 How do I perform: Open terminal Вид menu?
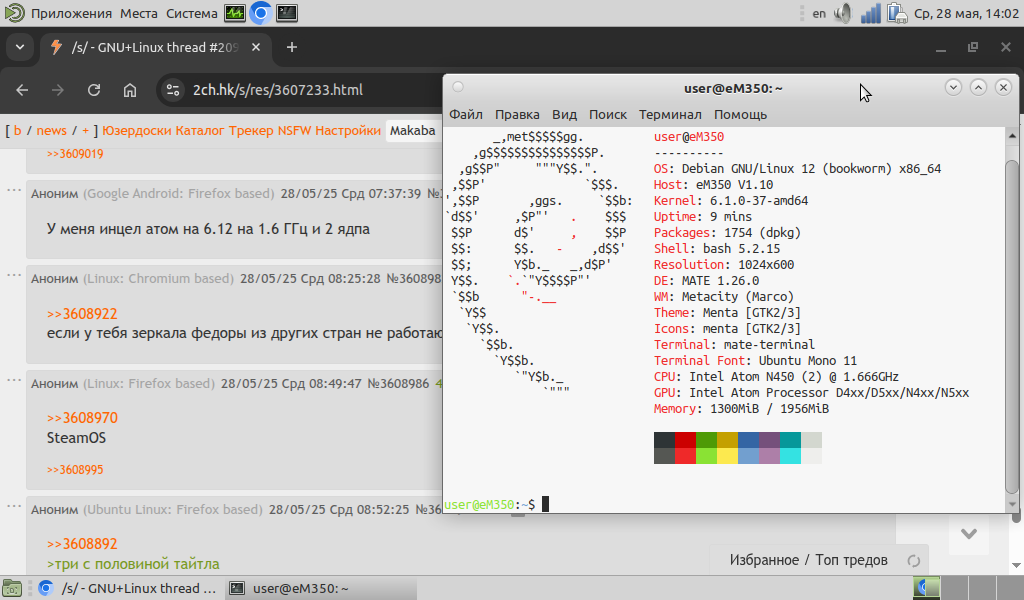point(564,114)
